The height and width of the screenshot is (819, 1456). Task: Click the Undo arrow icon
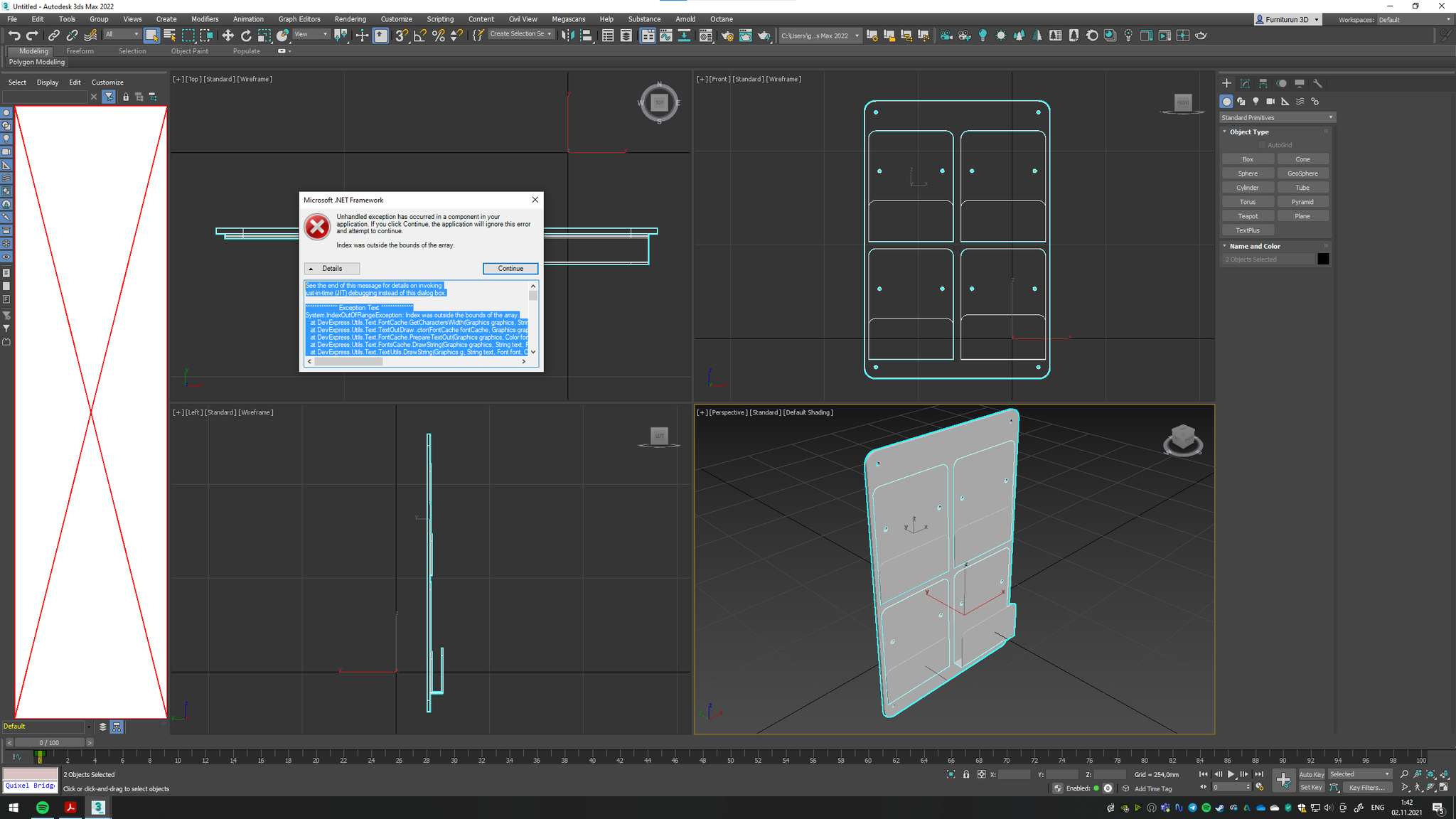coord(14,36)
